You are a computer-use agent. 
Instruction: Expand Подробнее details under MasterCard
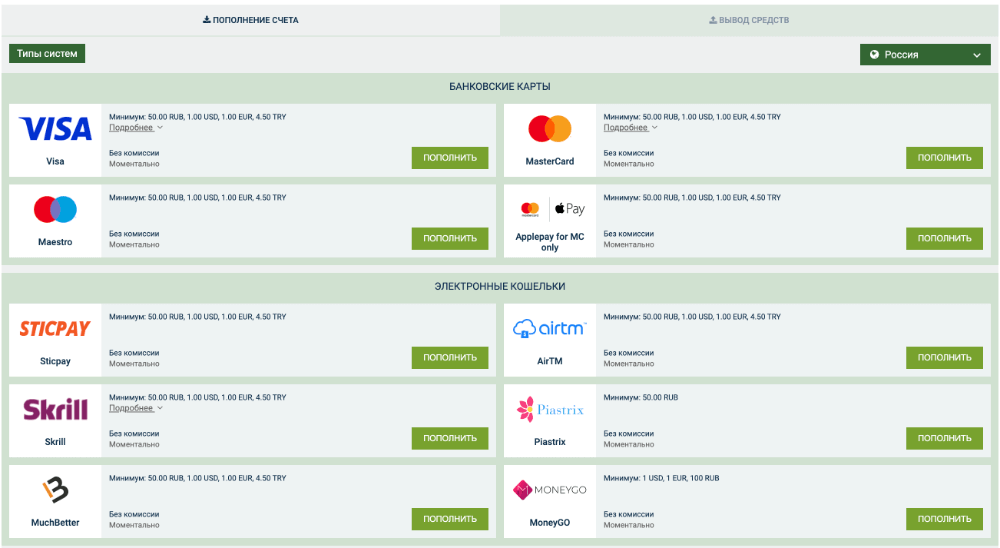[630, 128]
